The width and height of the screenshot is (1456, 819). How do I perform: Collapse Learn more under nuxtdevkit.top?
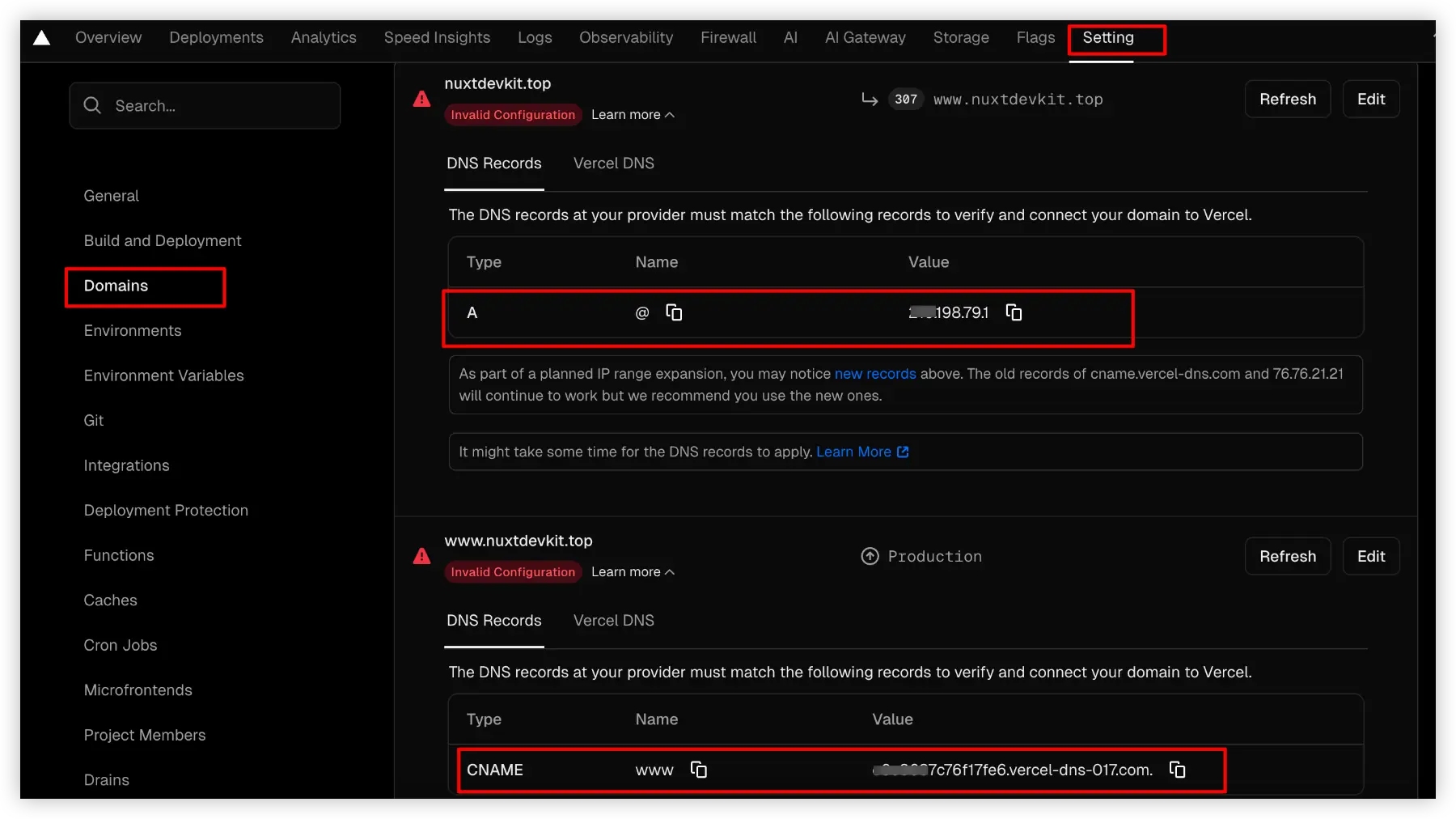tap(633, 115)
